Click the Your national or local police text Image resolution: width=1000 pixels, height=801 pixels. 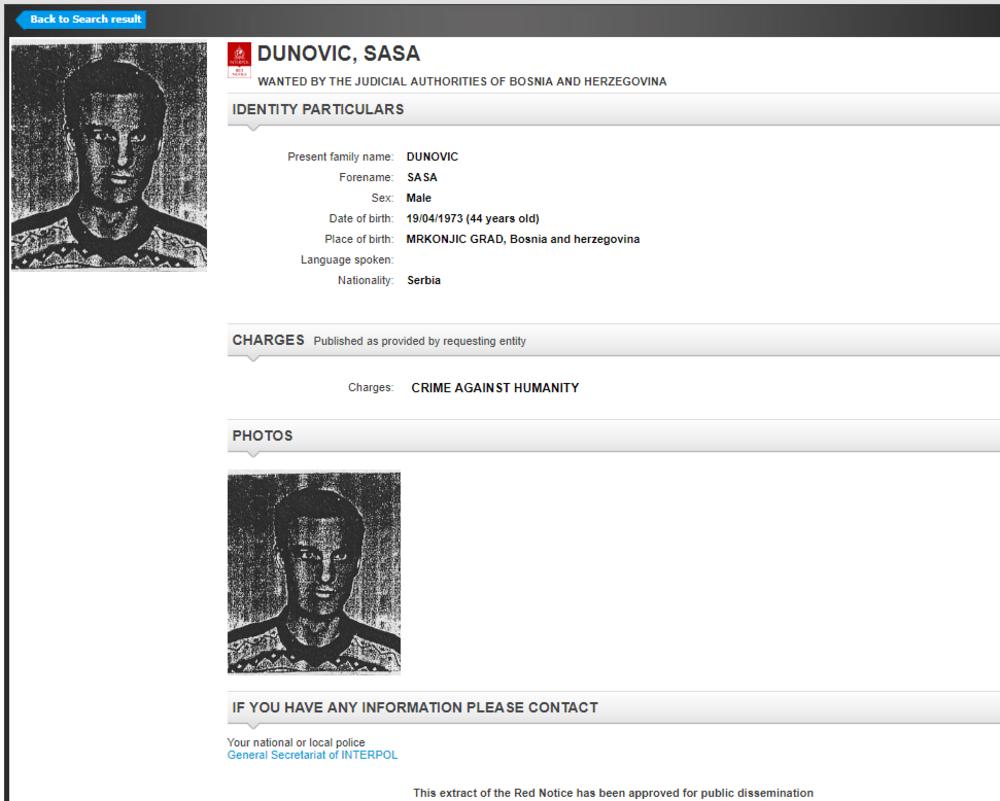tap(289, 742)
